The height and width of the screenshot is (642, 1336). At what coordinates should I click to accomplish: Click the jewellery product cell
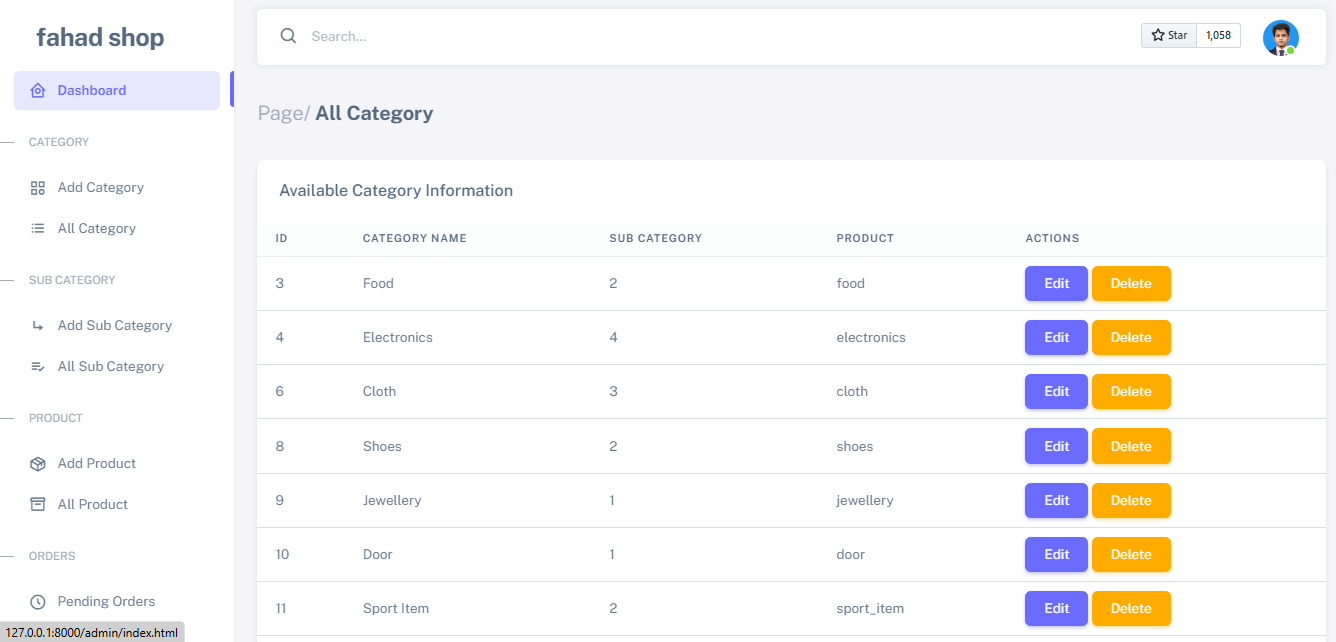tap(865, 500)
